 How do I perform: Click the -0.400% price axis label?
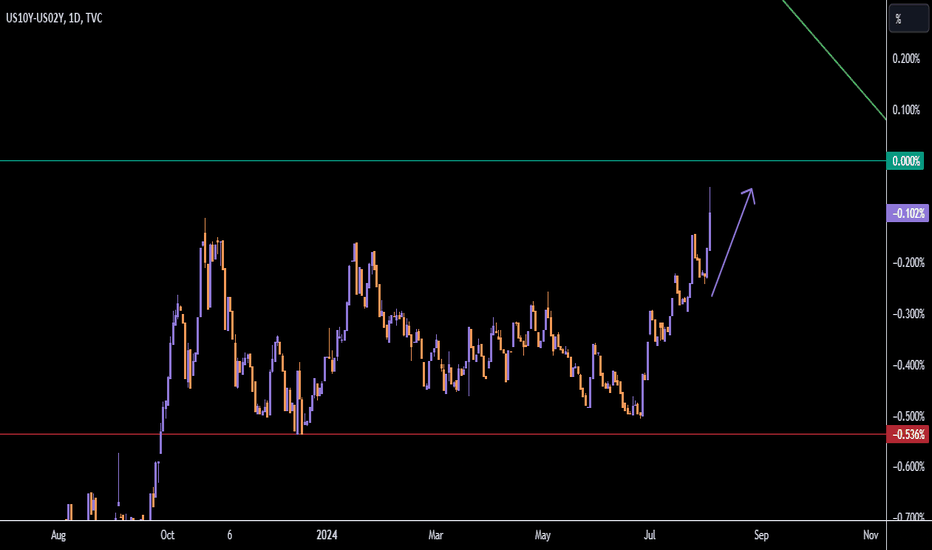click(x=908, y=364)
